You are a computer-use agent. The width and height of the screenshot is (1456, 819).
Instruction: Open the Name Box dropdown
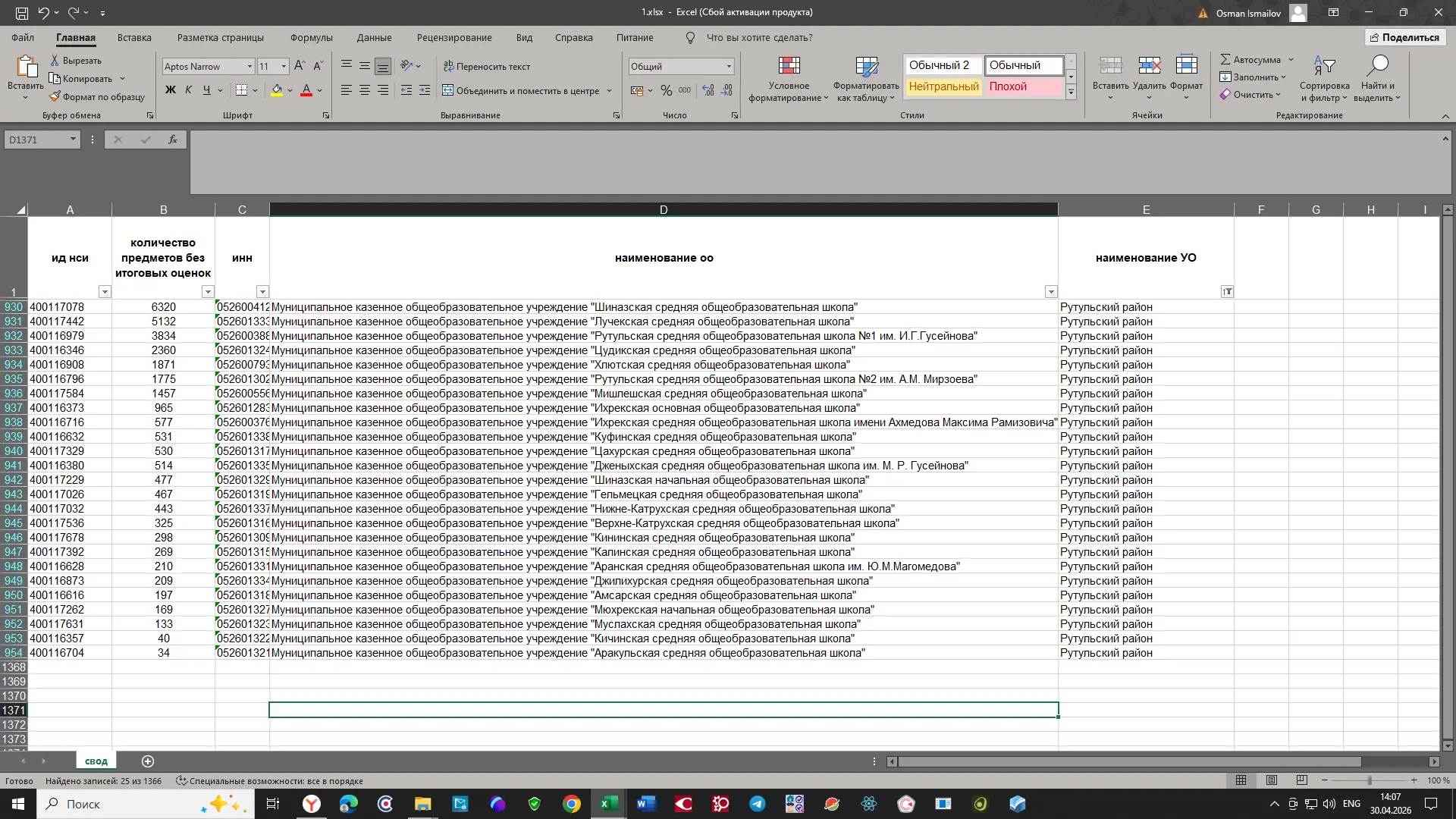tap(73, 140)
